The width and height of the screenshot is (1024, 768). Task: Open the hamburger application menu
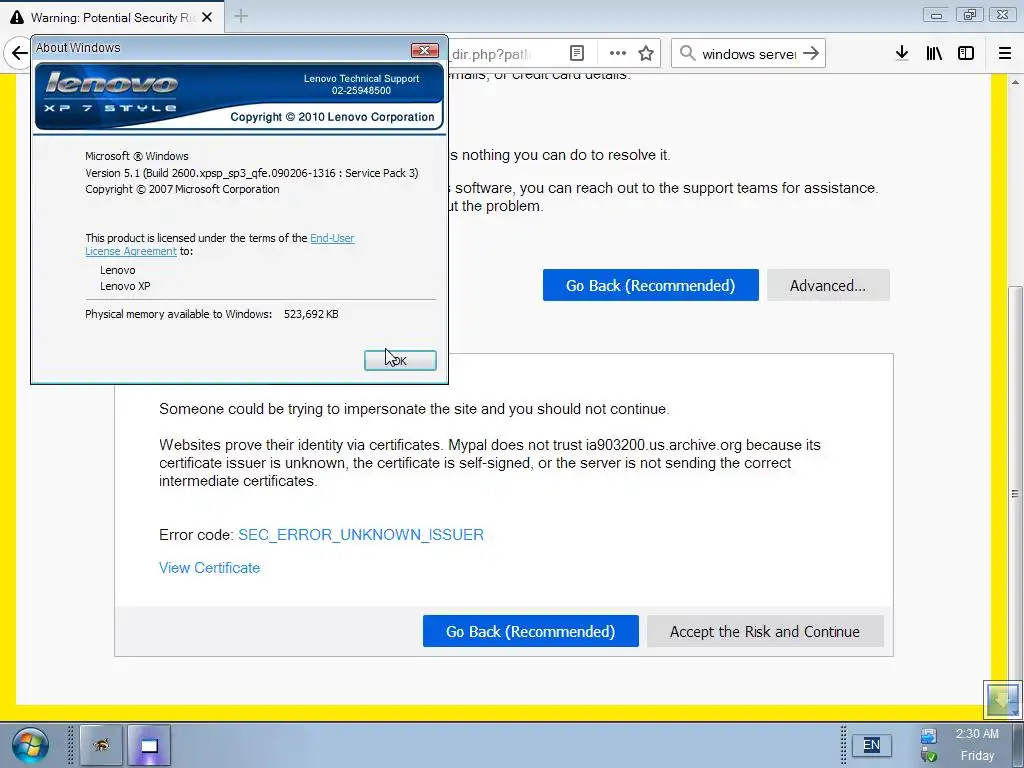(1005, 54)
